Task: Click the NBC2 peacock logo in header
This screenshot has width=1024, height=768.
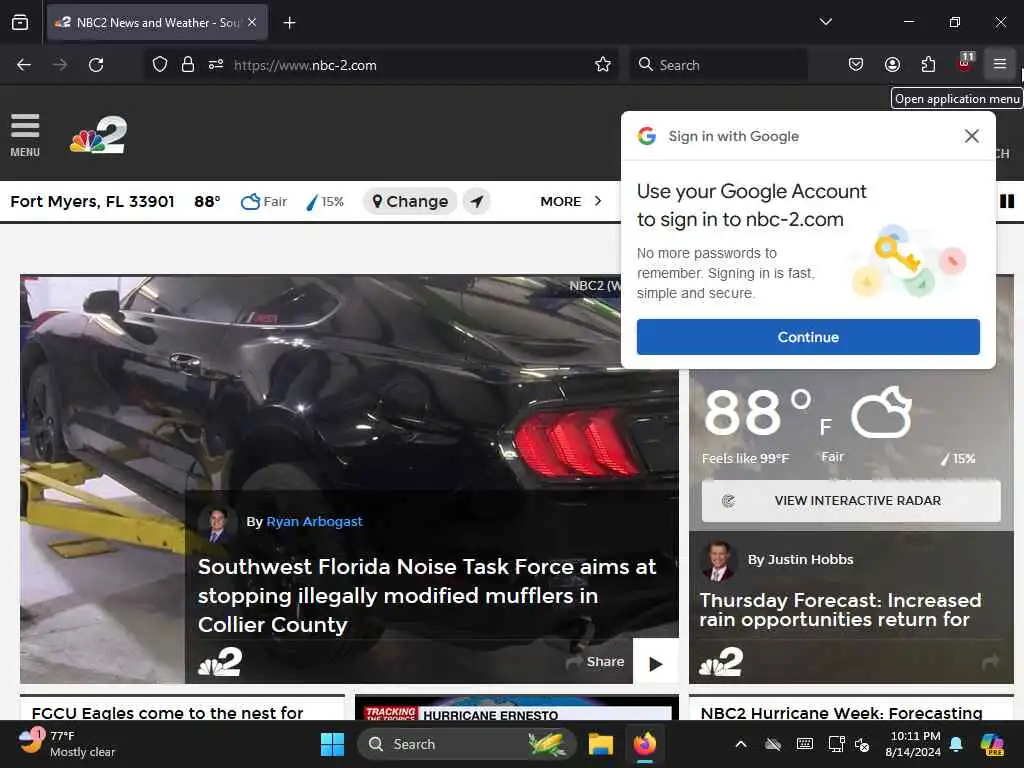Action: pos(98,135)
